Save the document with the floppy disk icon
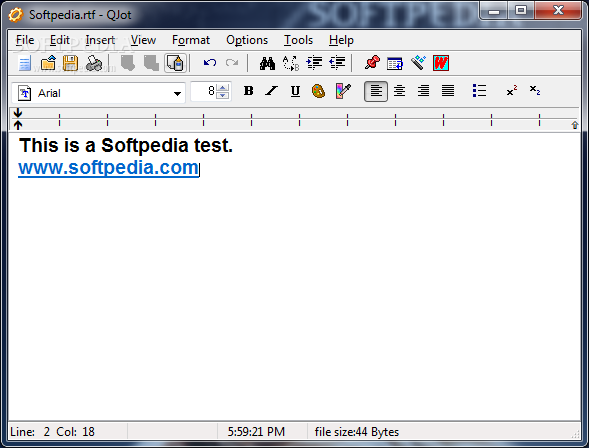The image size is (589, 448). tap(70, 63)
